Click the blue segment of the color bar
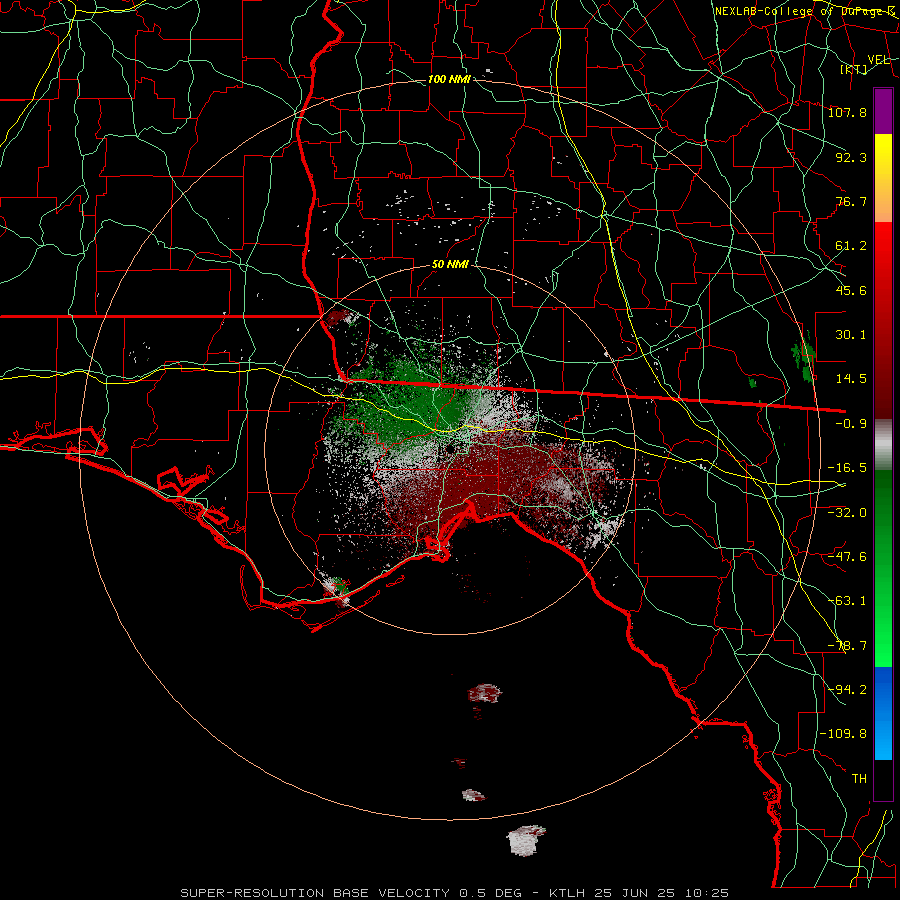The image size is (900, 900). 883,713
